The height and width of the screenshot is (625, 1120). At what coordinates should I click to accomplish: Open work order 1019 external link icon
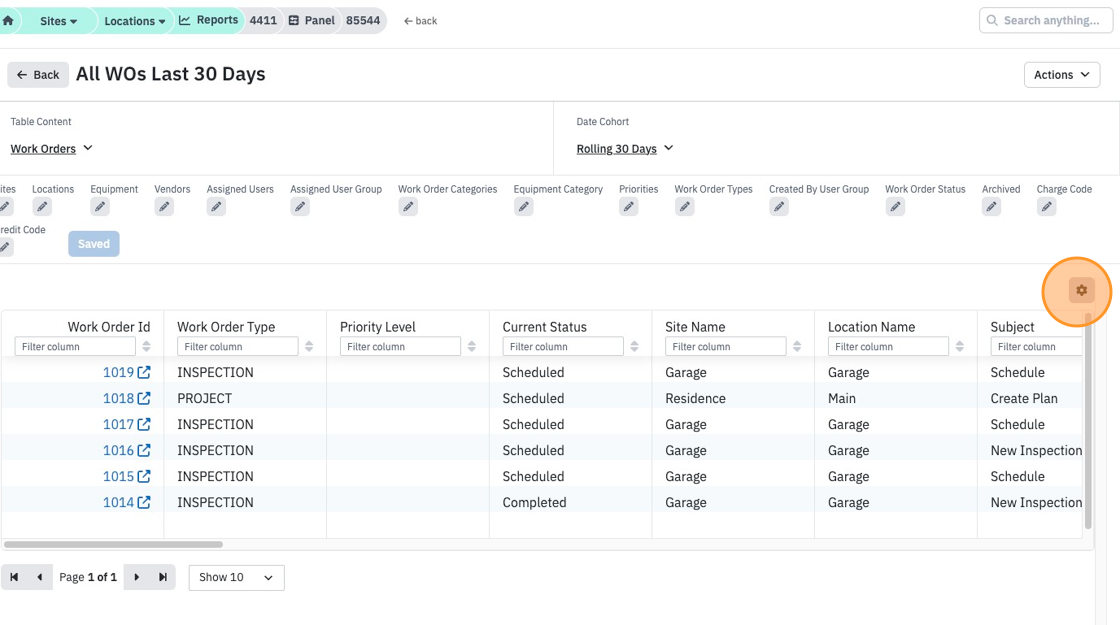tap(144, 372)
